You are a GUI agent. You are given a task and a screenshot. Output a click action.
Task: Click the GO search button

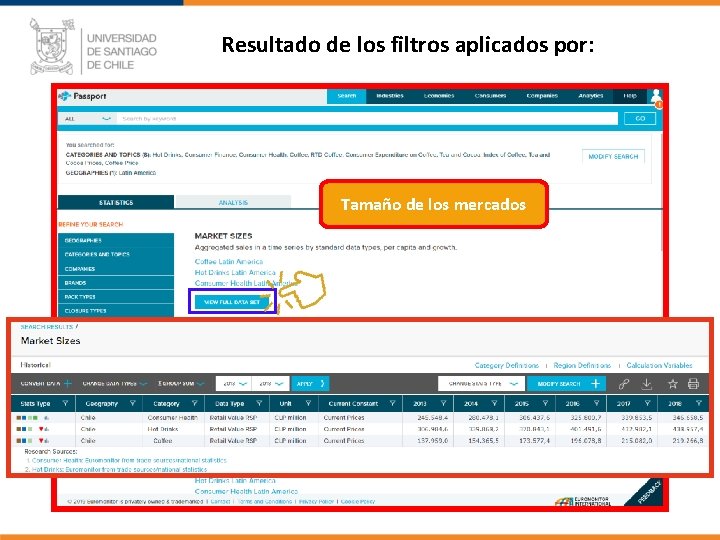click(x=640, y=118)
